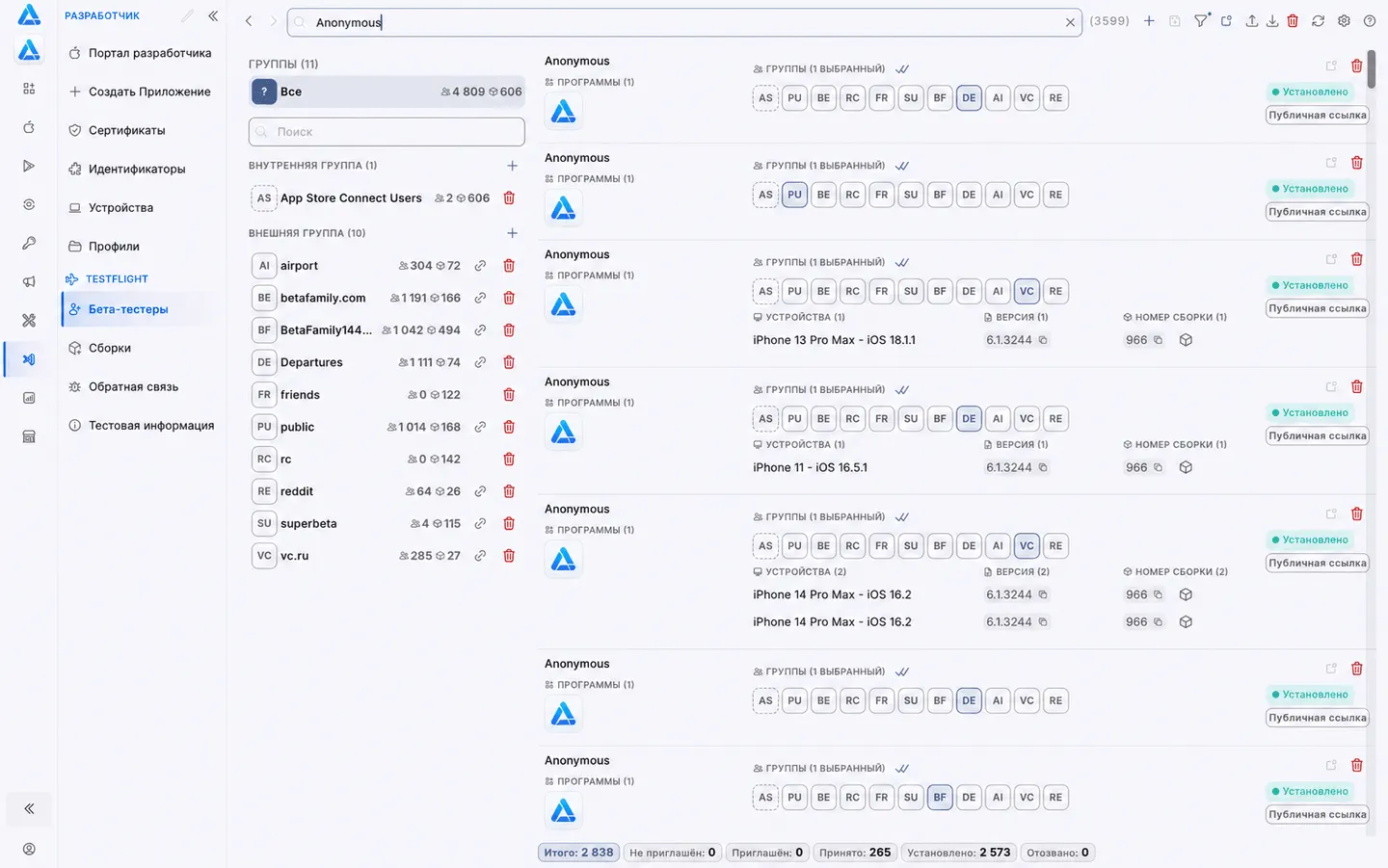The height and width of the screenshot is (868, 1388).
Task: Copy version 6.1.3244 for the iPhone 11 device
Action: [1043, 467]
